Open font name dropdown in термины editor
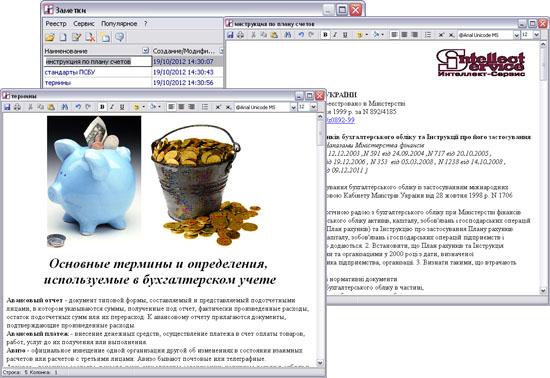This screenshot has height=378, width=550. pyautogui.click(x=293, y=107)
